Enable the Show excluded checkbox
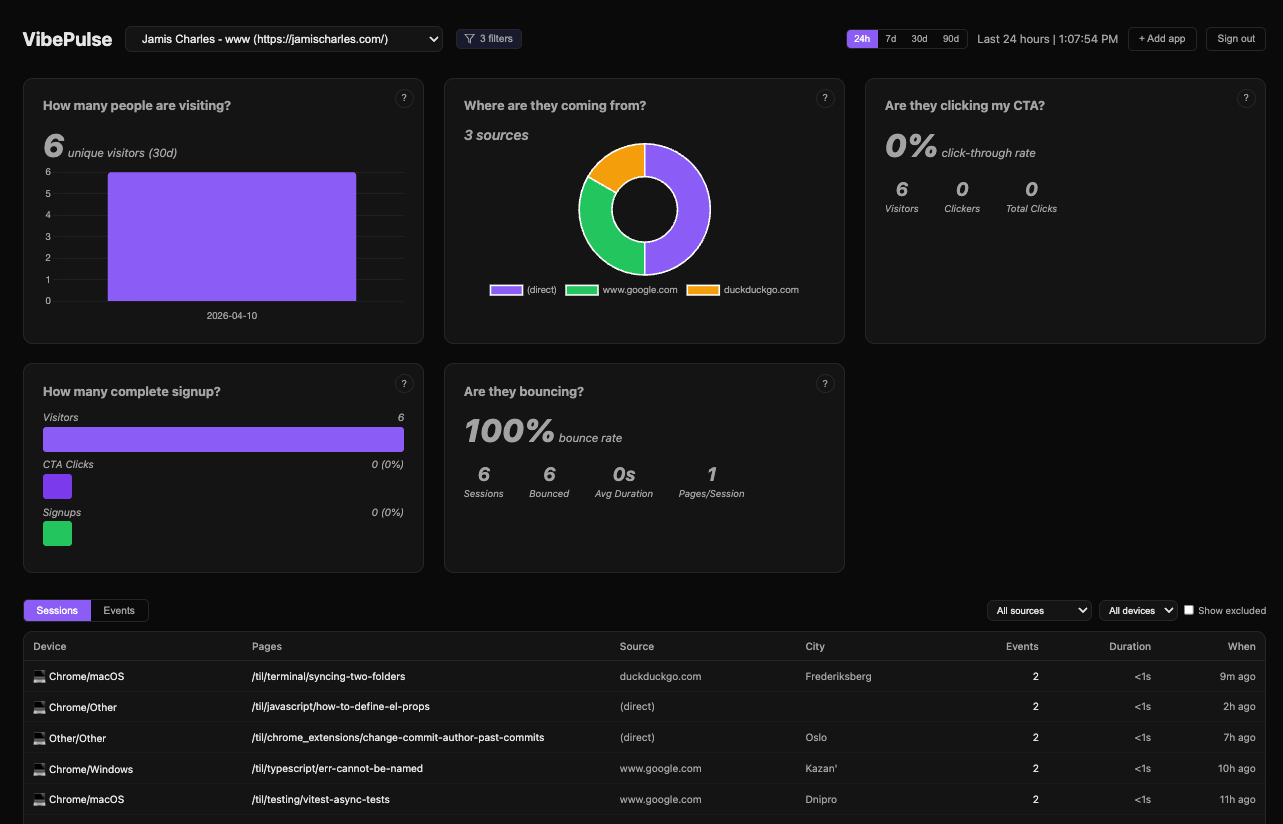This screenshot has width=1283, height=824. (1188, 610)
